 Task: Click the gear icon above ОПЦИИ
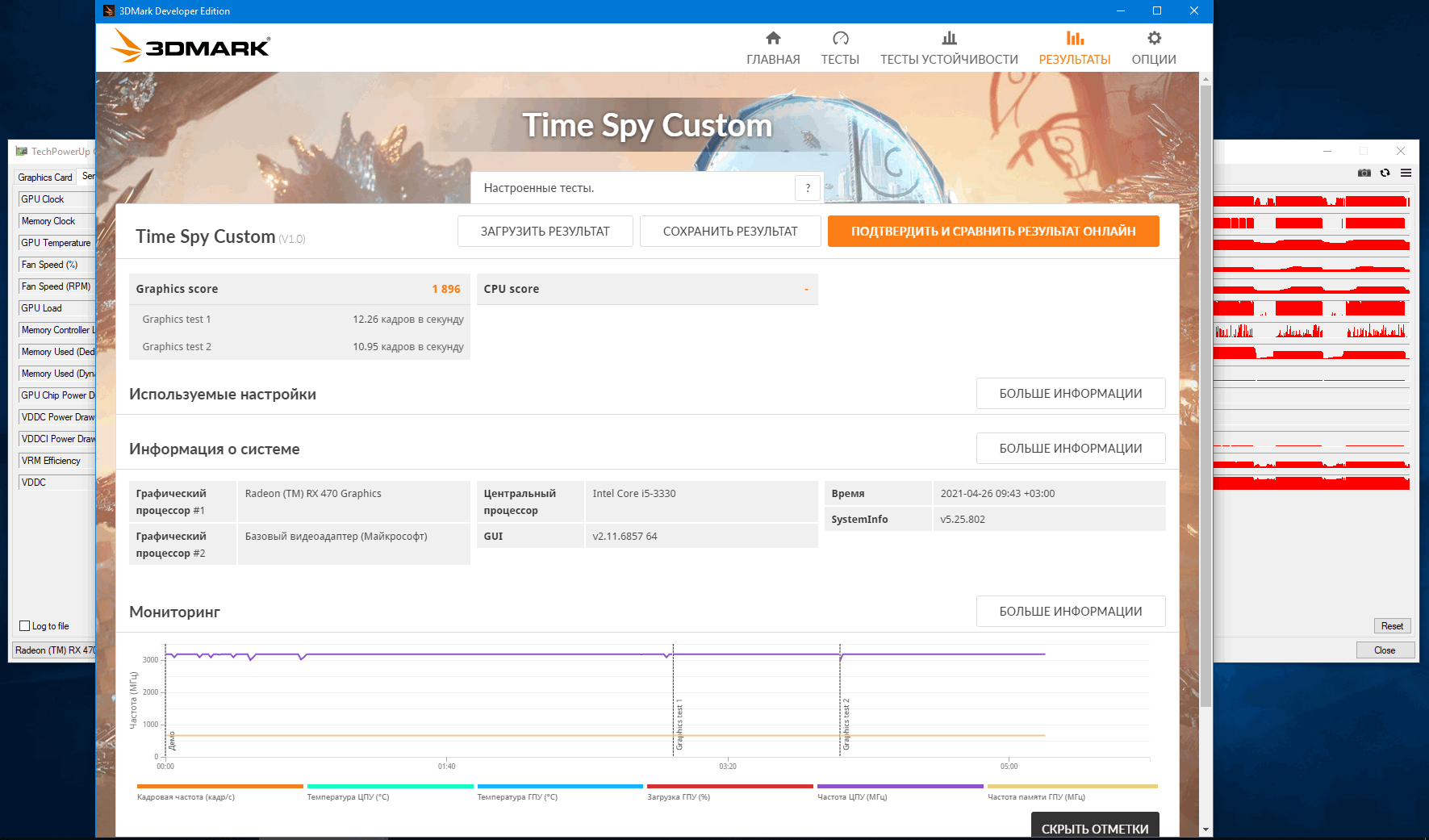pos(1155,38)
